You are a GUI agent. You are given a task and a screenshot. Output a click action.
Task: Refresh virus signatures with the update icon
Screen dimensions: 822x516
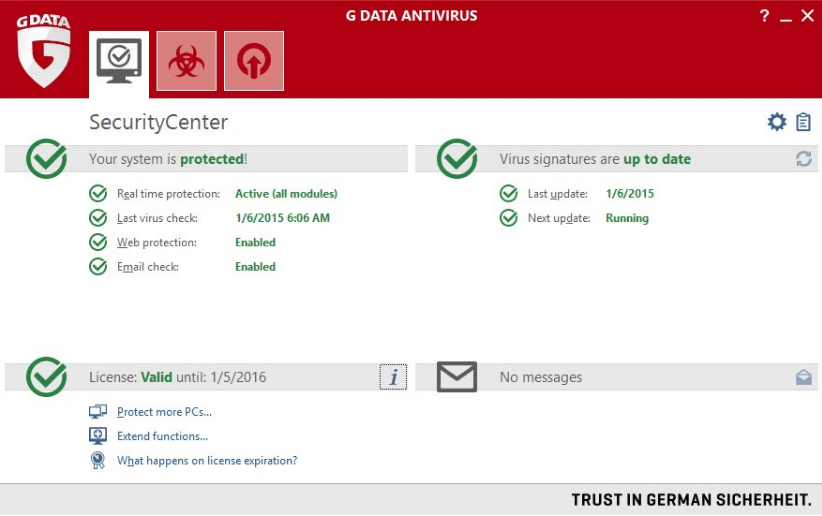tap(804, 159)
